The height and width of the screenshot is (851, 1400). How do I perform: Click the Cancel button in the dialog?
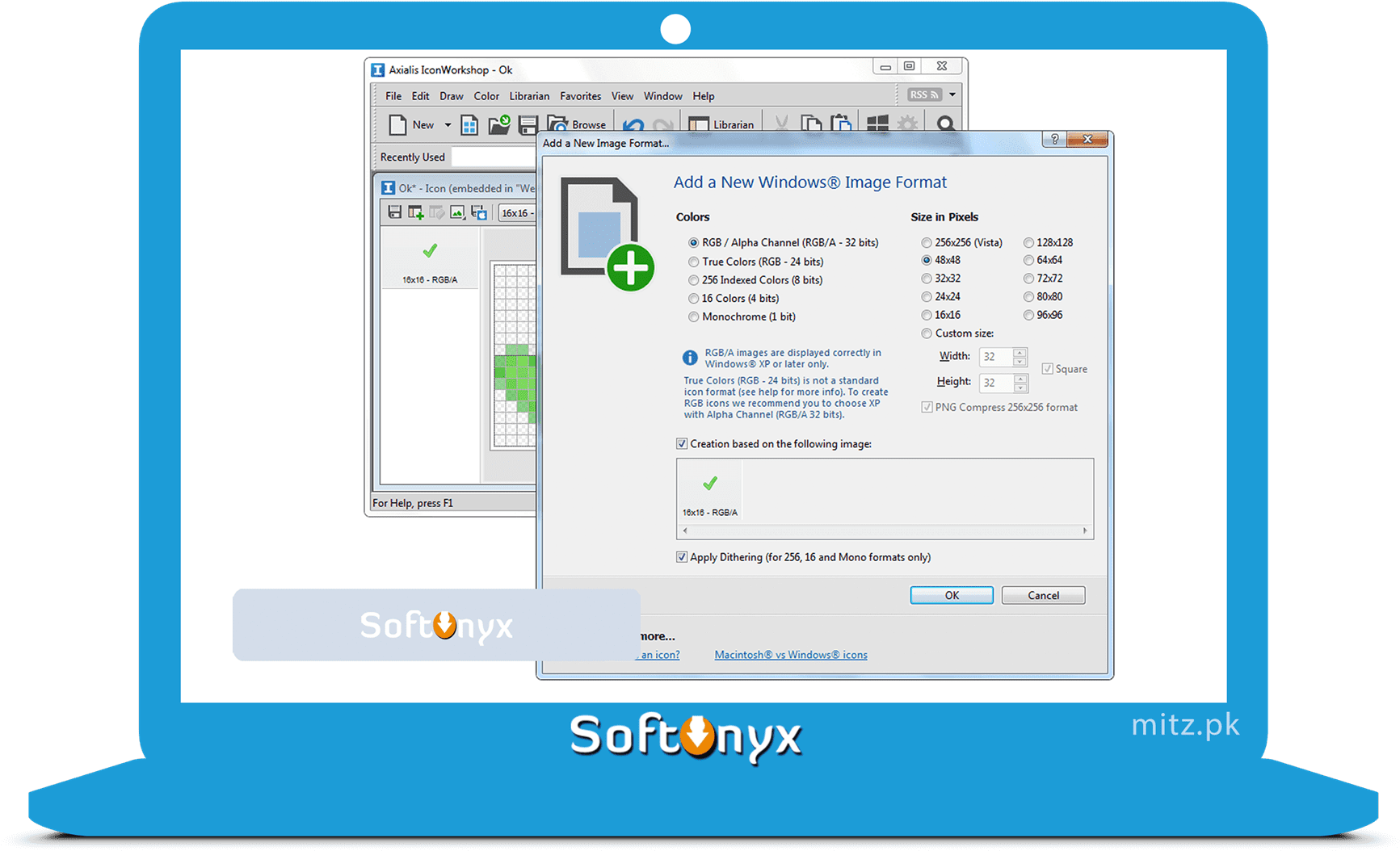point(1043,595)
